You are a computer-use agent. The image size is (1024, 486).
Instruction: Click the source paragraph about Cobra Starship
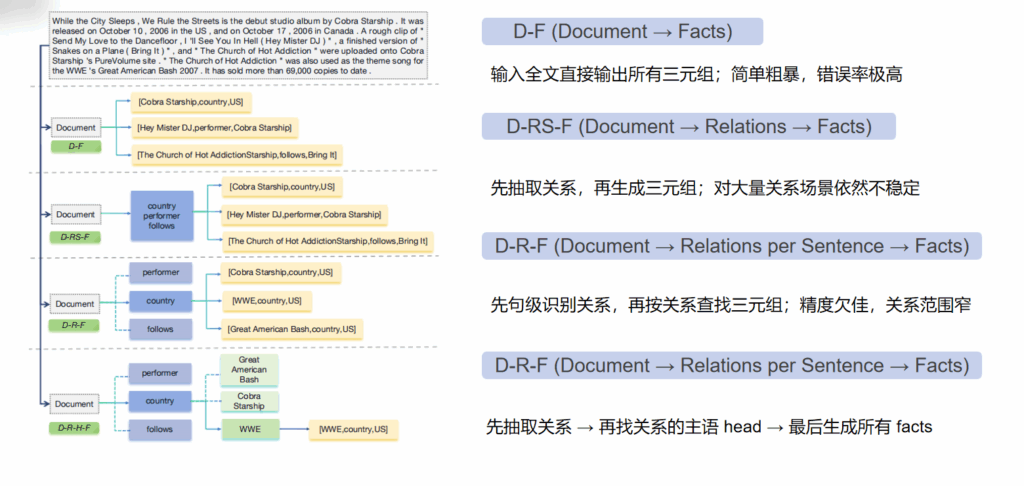pos(232,45)
